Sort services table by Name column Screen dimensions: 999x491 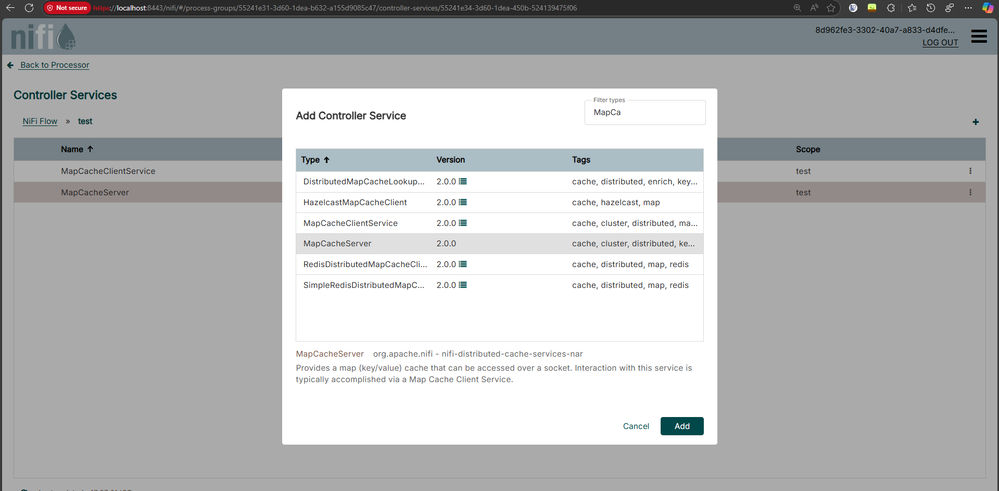point(77,149)
